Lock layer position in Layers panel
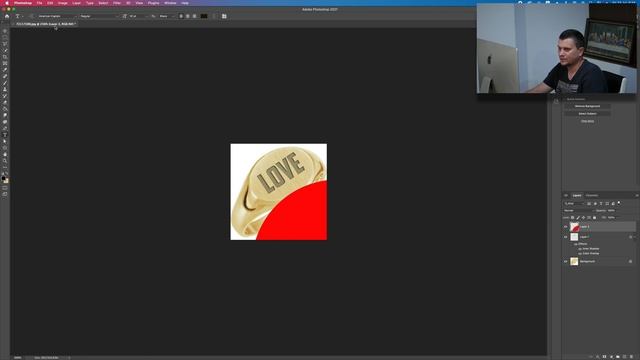The width and height of the screenshot is (640, 360). click(x=583, y=218)
